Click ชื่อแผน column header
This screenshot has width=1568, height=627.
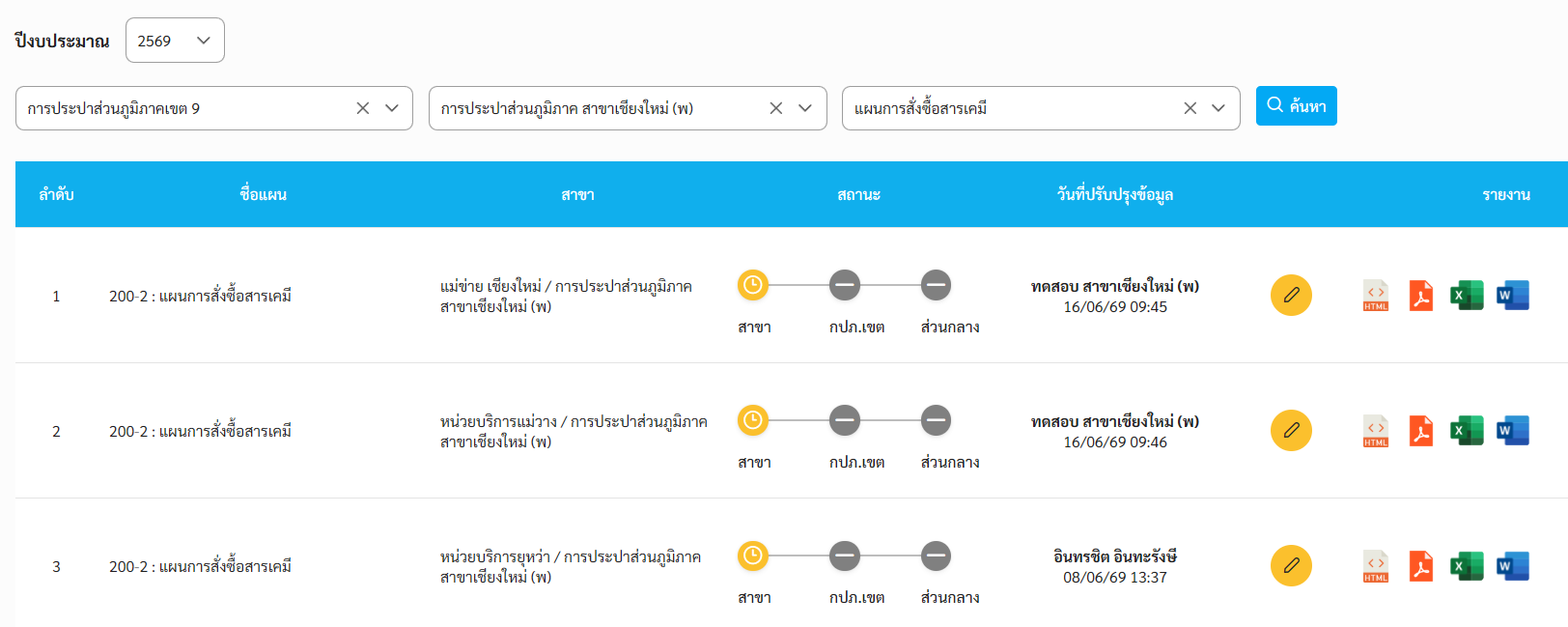(x=264, y=194)
